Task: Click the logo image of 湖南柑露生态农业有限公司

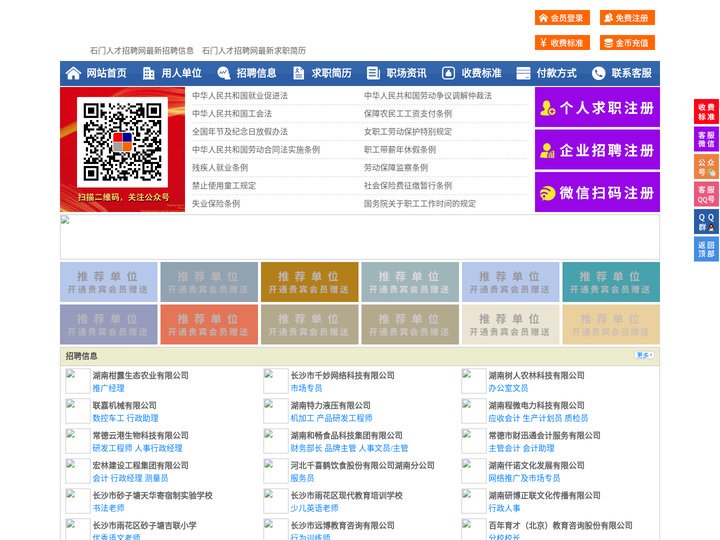Action: 78,381
